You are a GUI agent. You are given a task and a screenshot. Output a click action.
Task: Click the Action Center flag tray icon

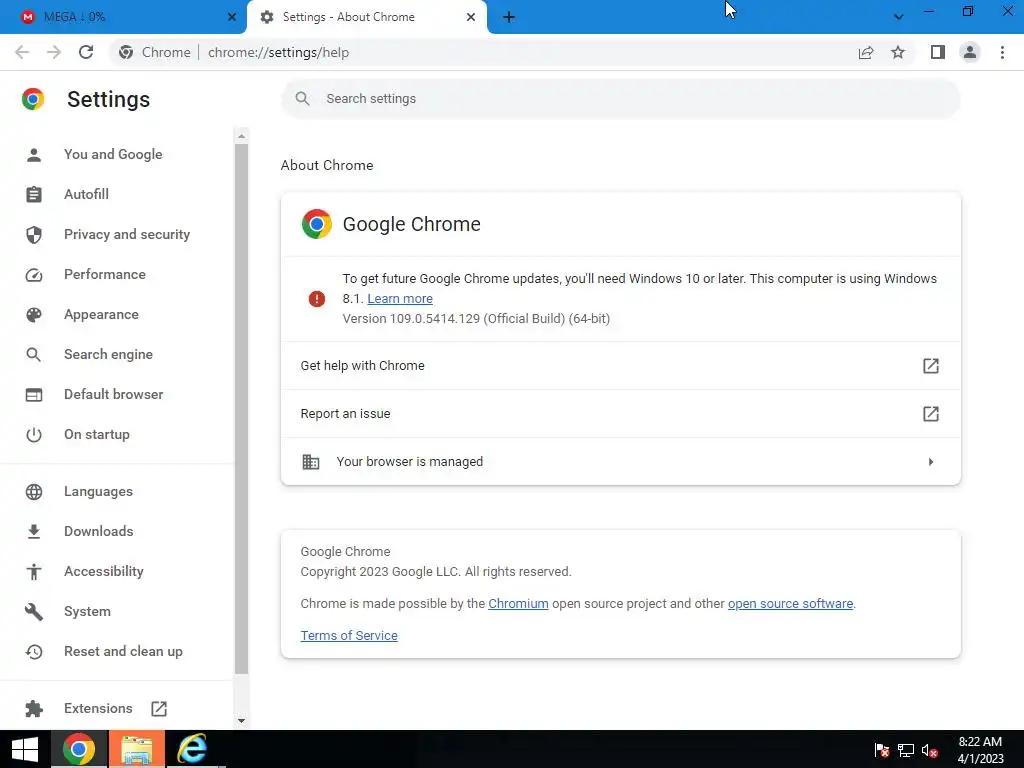point(881,750)
